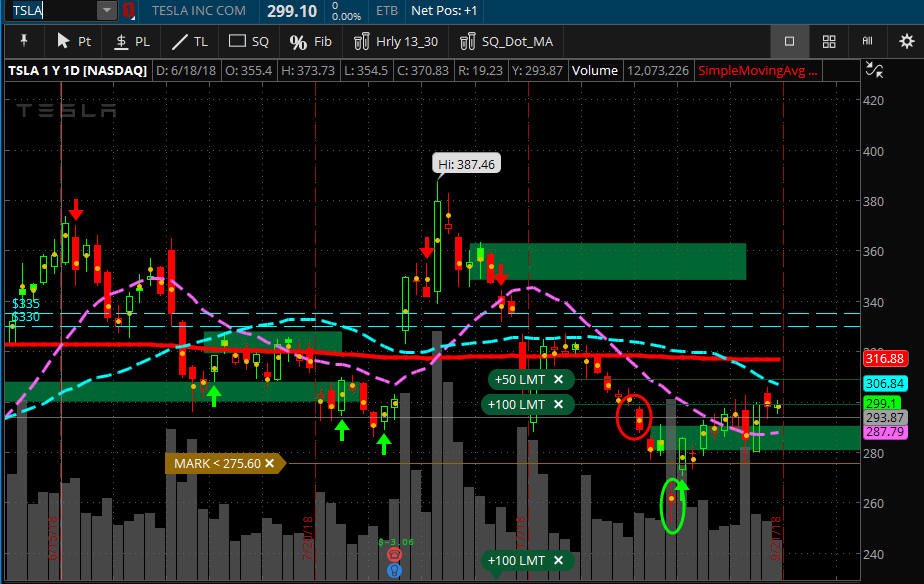Screen dimensions: 924x584
Task: Toggle the pin icon on the drawing toolbar
Action: pos(24,41)
